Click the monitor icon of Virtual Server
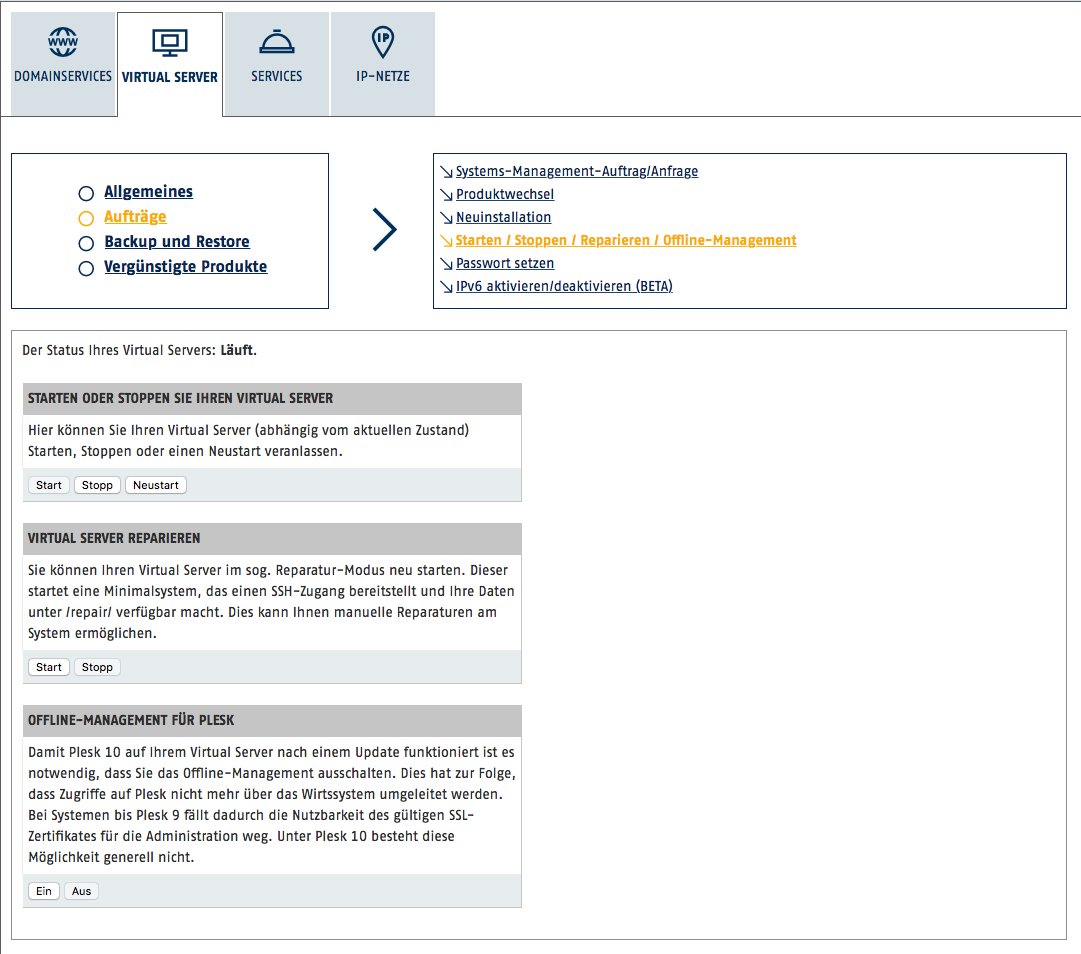The image size is (1081, 954). tap(170, 43)
